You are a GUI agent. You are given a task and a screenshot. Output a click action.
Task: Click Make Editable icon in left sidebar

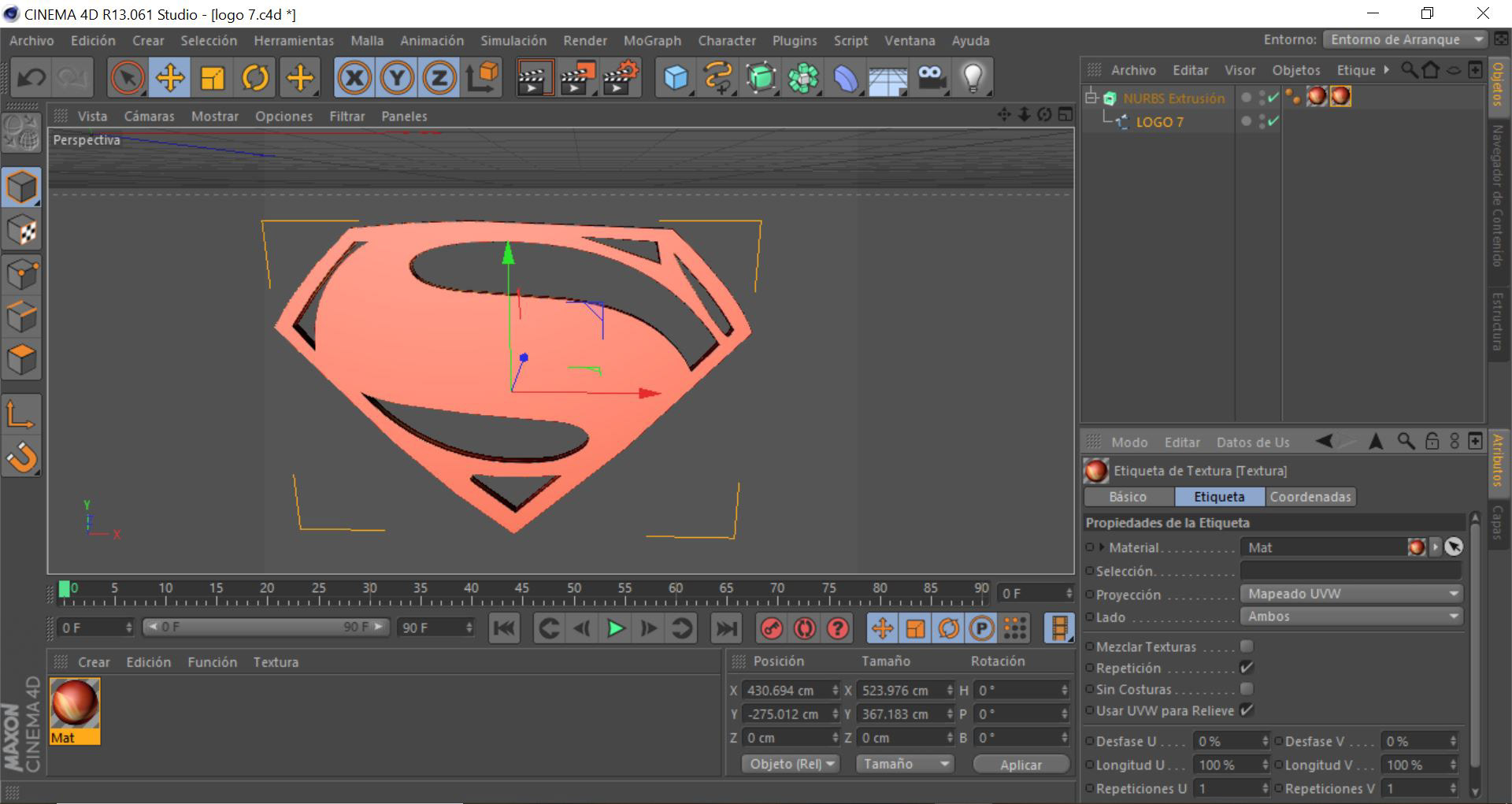tap(21, 132)
